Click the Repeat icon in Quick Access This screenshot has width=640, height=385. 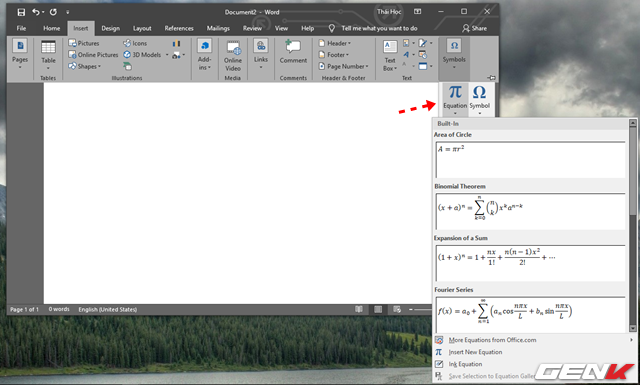point(53,12)
